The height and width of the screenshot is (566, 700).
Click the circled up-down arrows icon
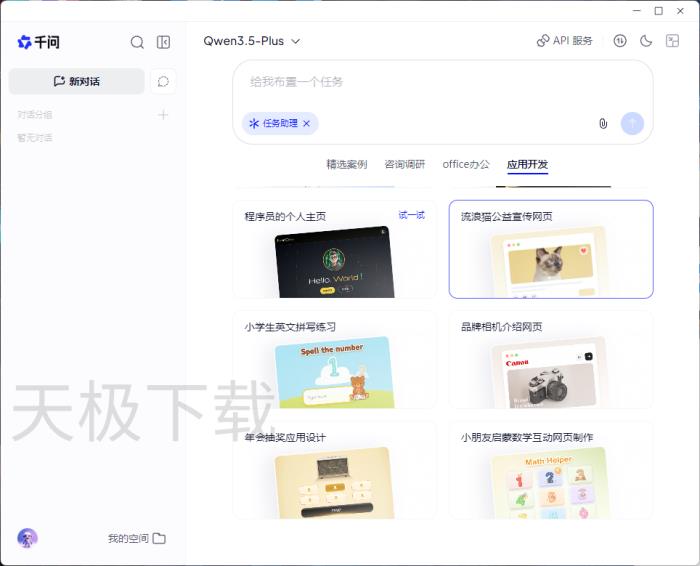point(620,41)
